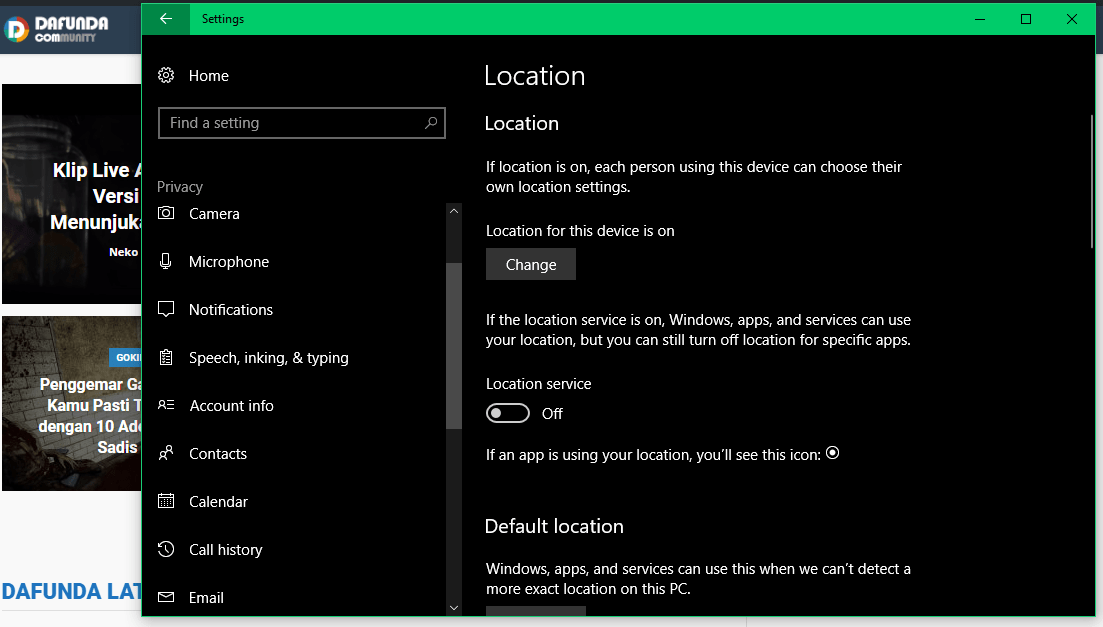1103x627 pixels.
Task: Click the Microphone icon in the sidebar
Action: coord(167,262)
